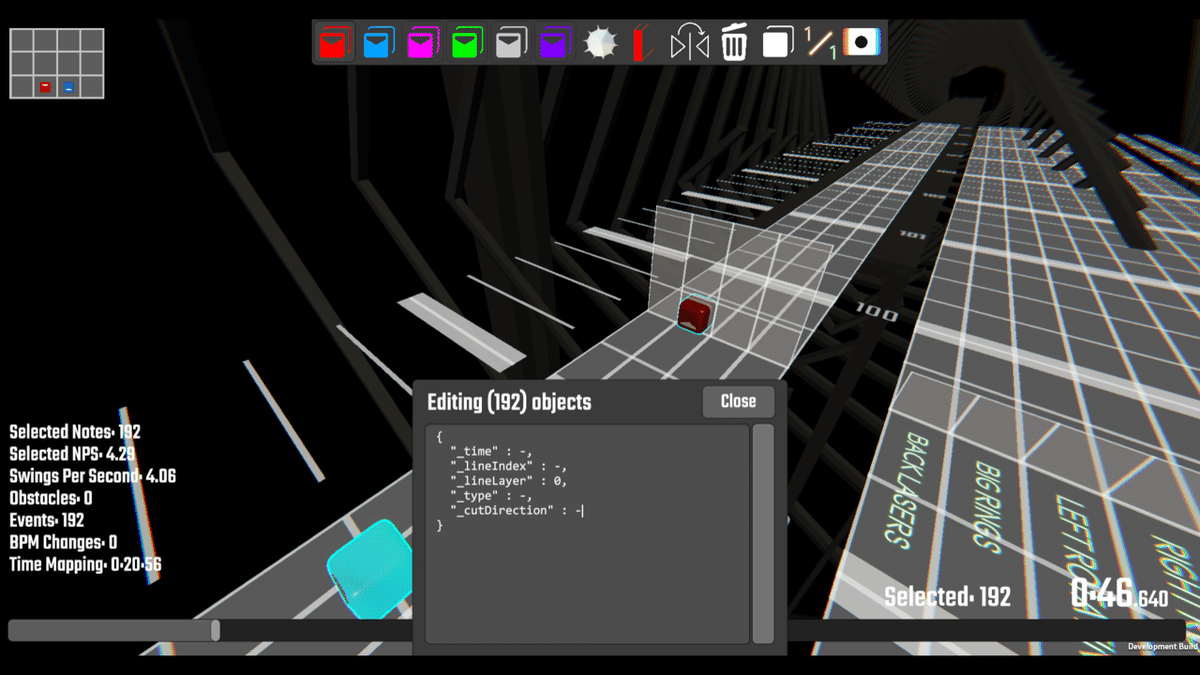Image resolution: width=1200 pixels, height=675 pixels.
Task: Select the magenta note tool
Action: pyautogui.click(x=422, y=43)
